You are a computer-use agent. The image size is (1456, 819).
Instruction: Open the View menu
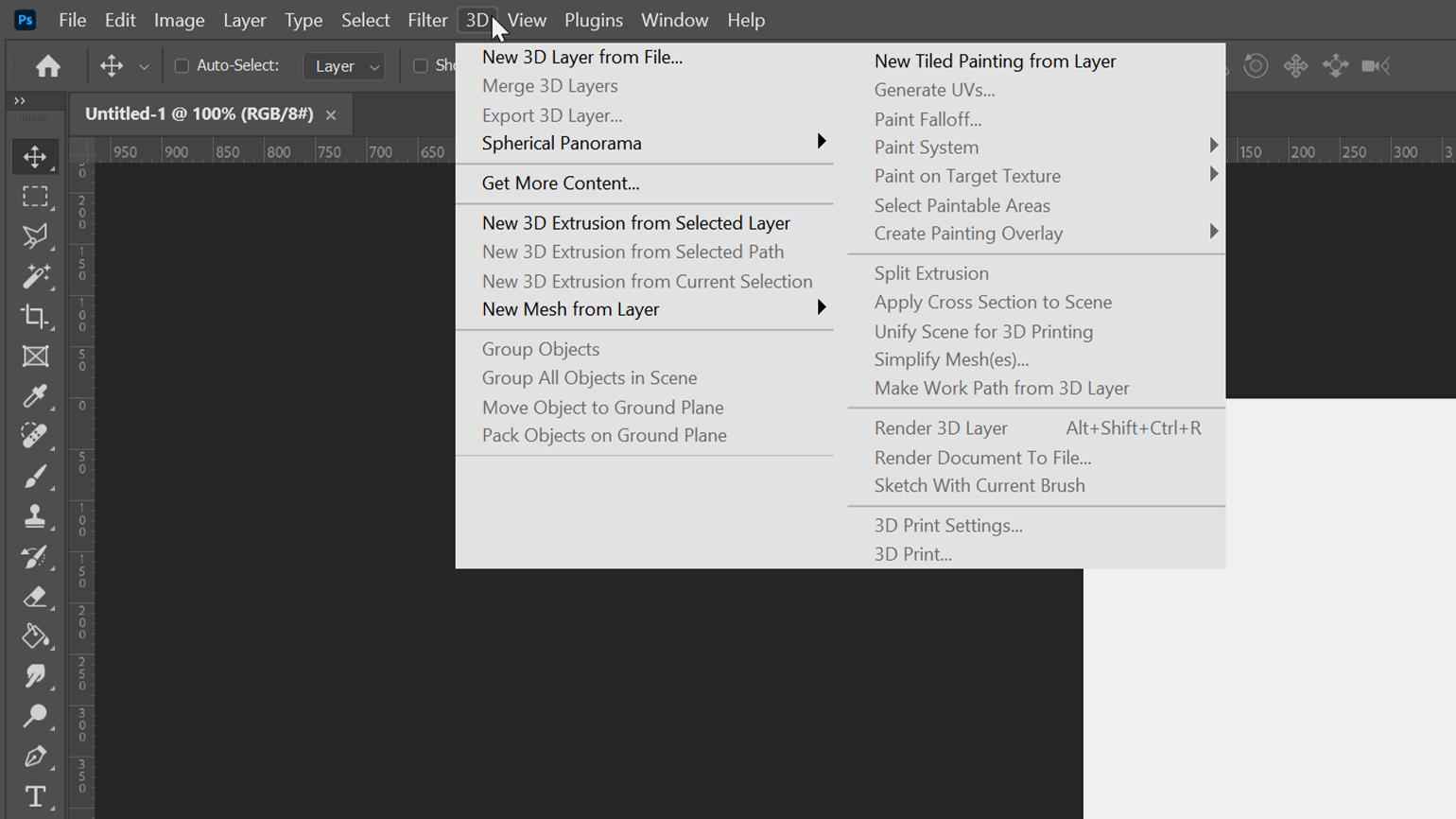click(527, 20)
